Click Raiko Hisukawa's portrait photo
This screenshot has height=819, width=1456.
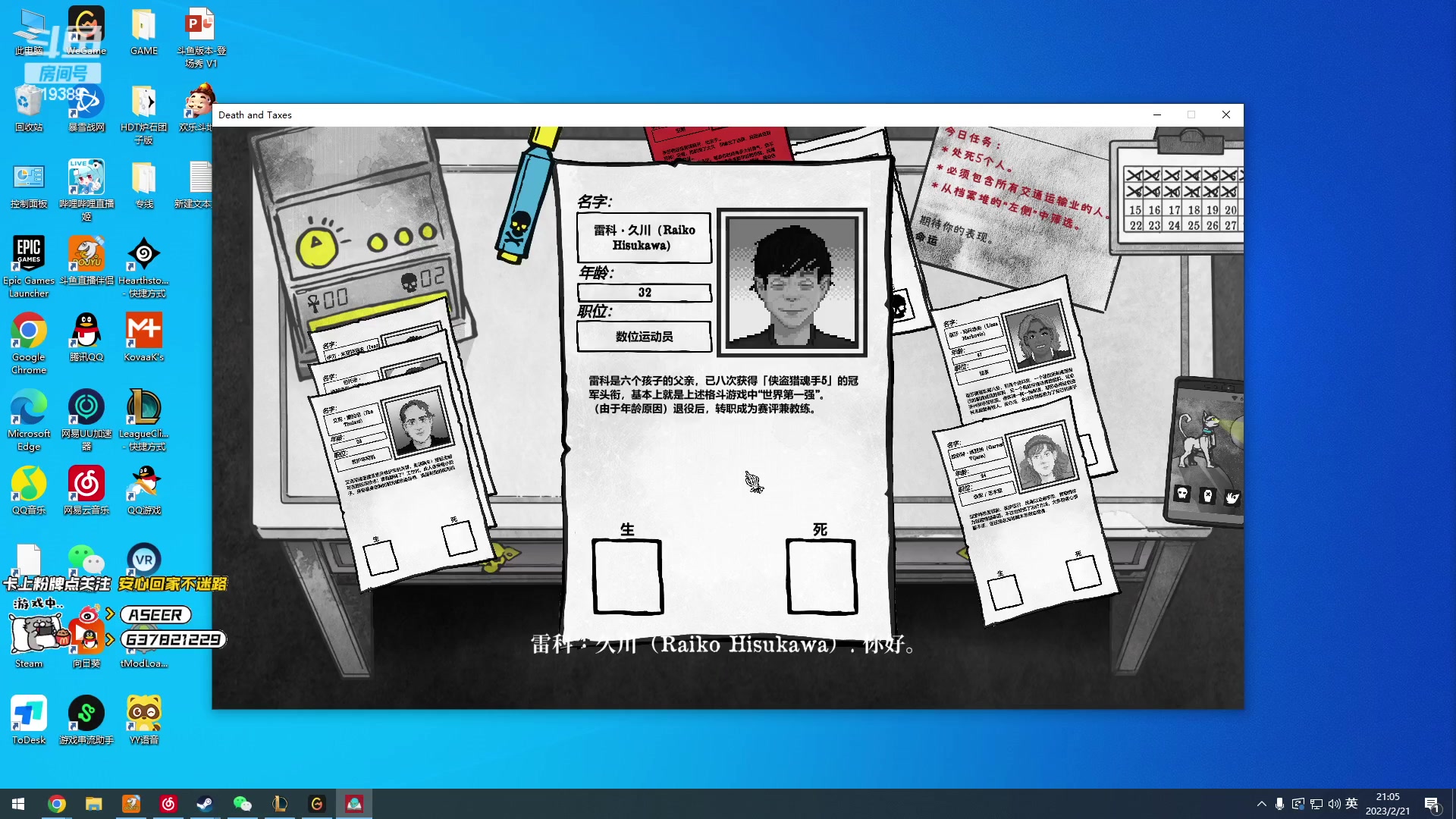[x=792, y=282]
